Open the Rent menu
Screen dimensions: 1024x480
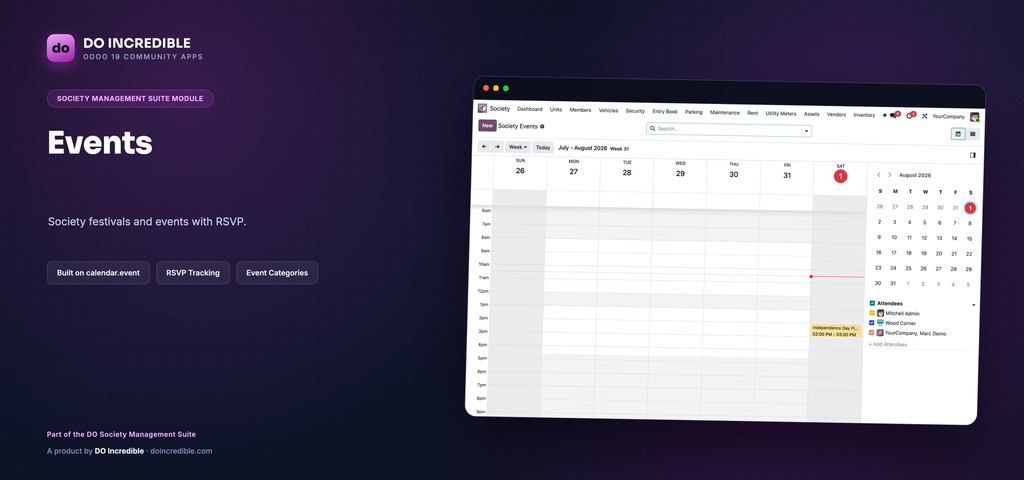click(752, 113)
